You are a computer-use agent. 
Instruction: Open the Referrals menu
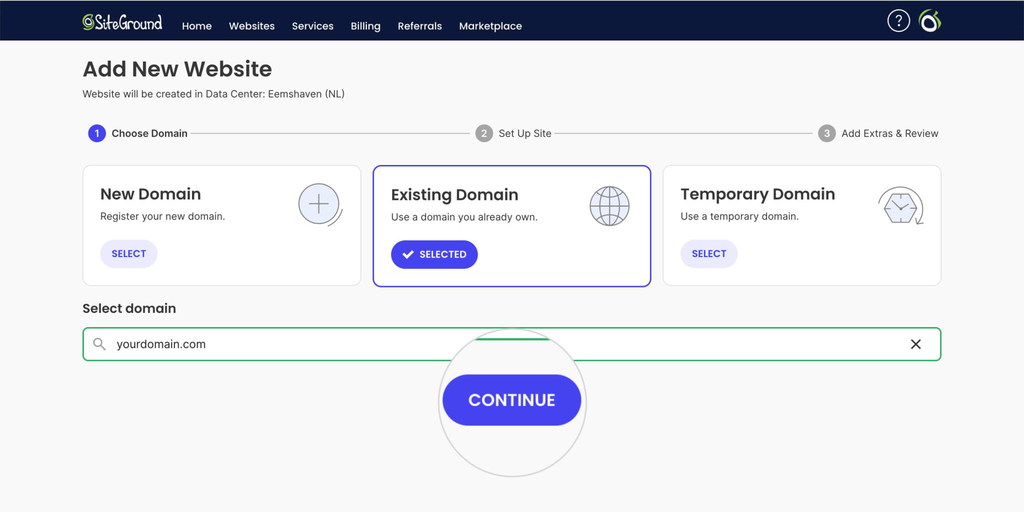click(419, 26)
